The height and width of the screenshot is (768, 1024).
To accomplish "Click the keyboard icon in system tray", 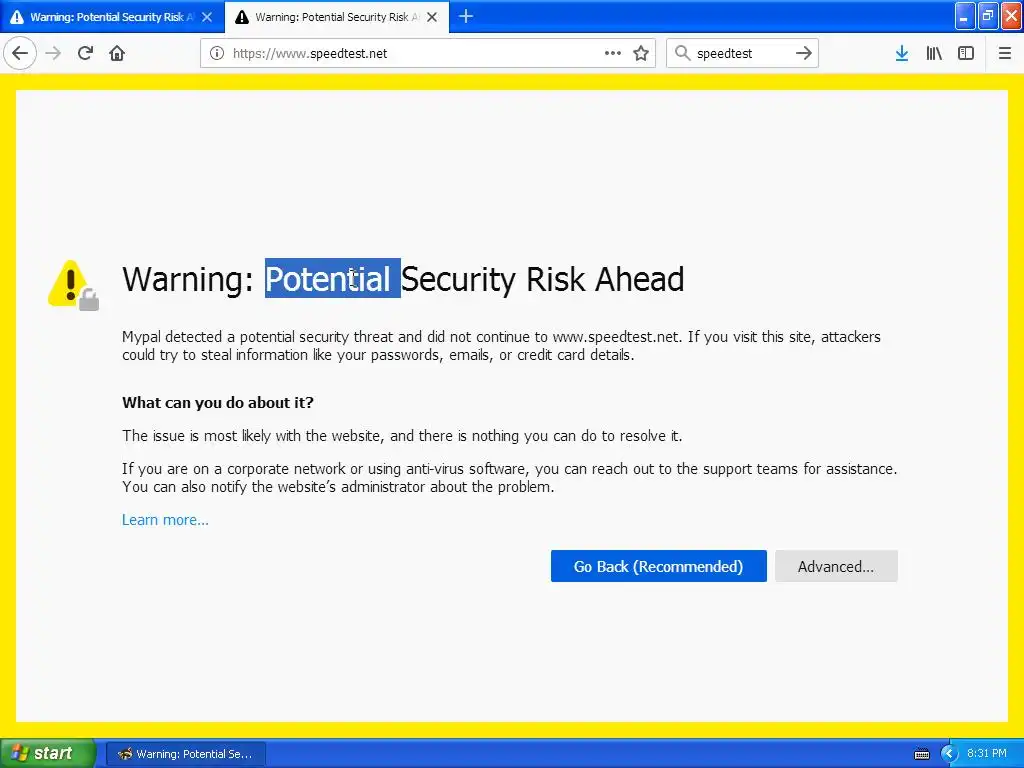I will 921,754.
